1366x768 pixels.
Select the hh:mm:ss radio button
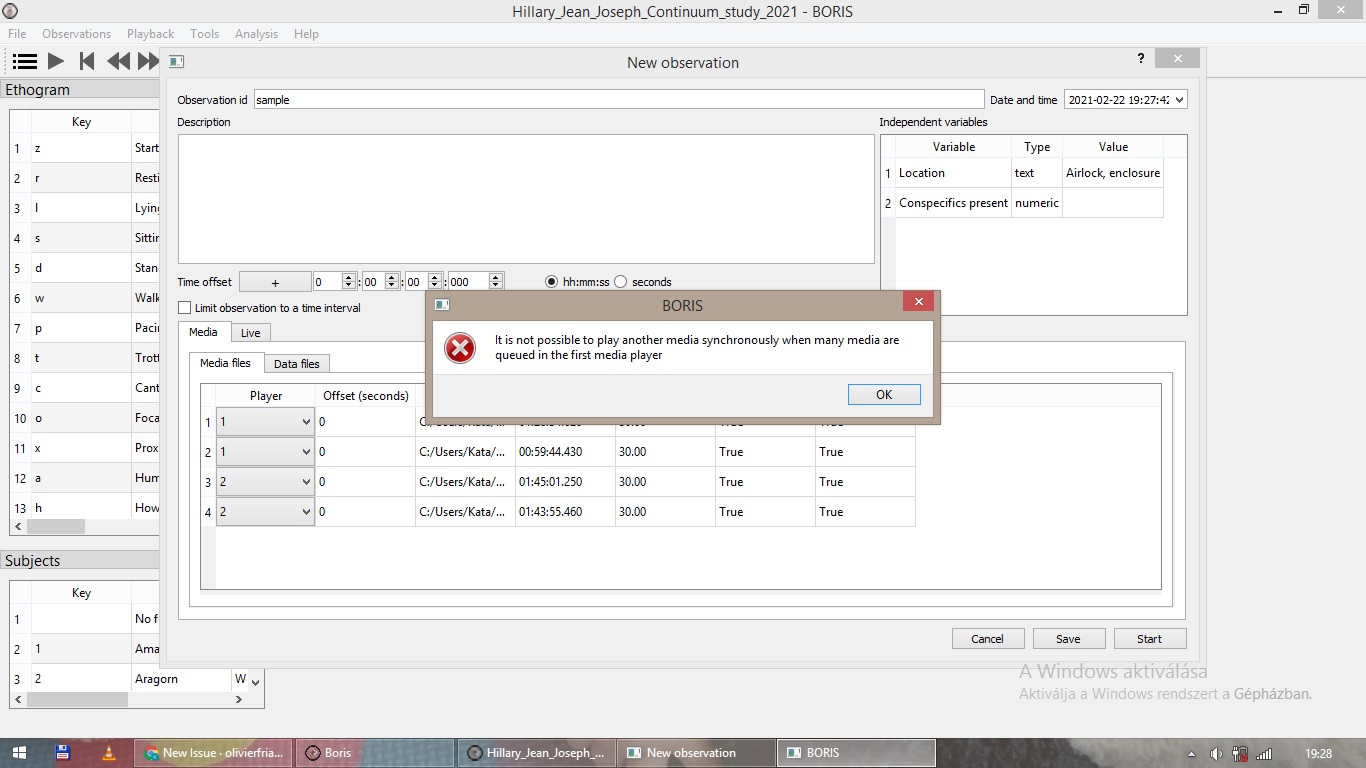[x=551, y=281]
